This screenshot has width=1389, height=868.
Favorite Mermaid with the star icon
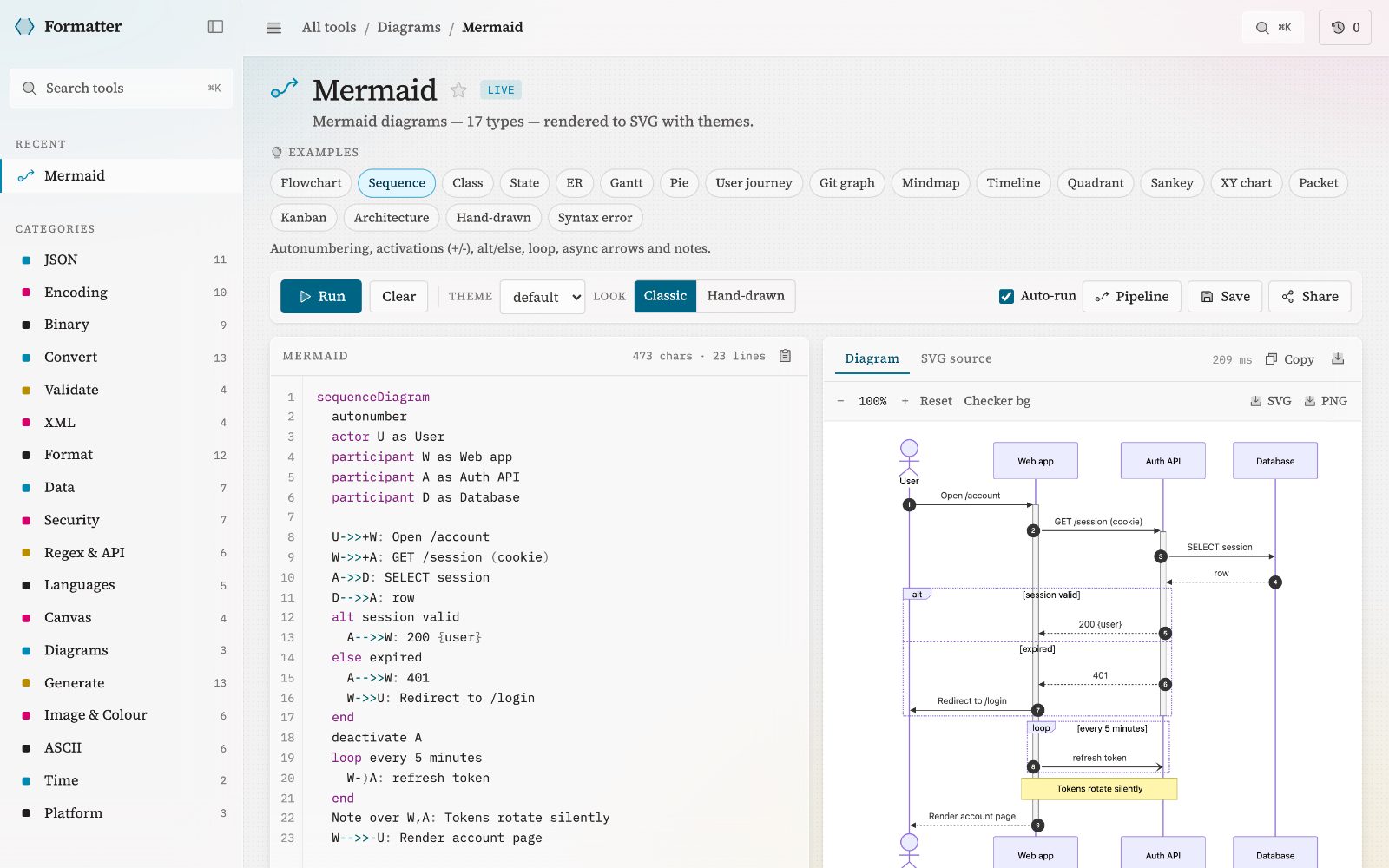(458, 90)
